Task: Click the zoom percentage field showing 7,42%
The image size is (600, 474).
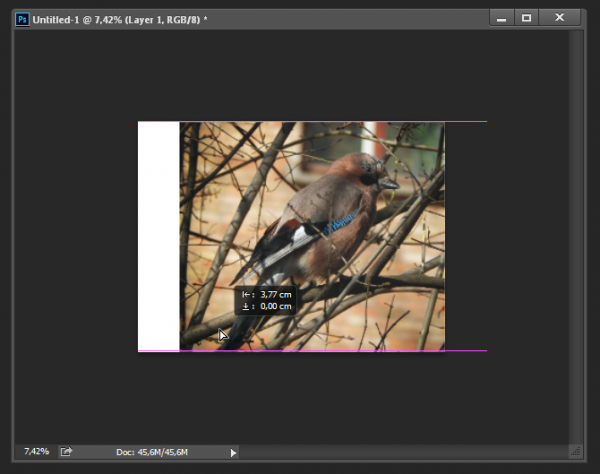Action: coord(36,452)
